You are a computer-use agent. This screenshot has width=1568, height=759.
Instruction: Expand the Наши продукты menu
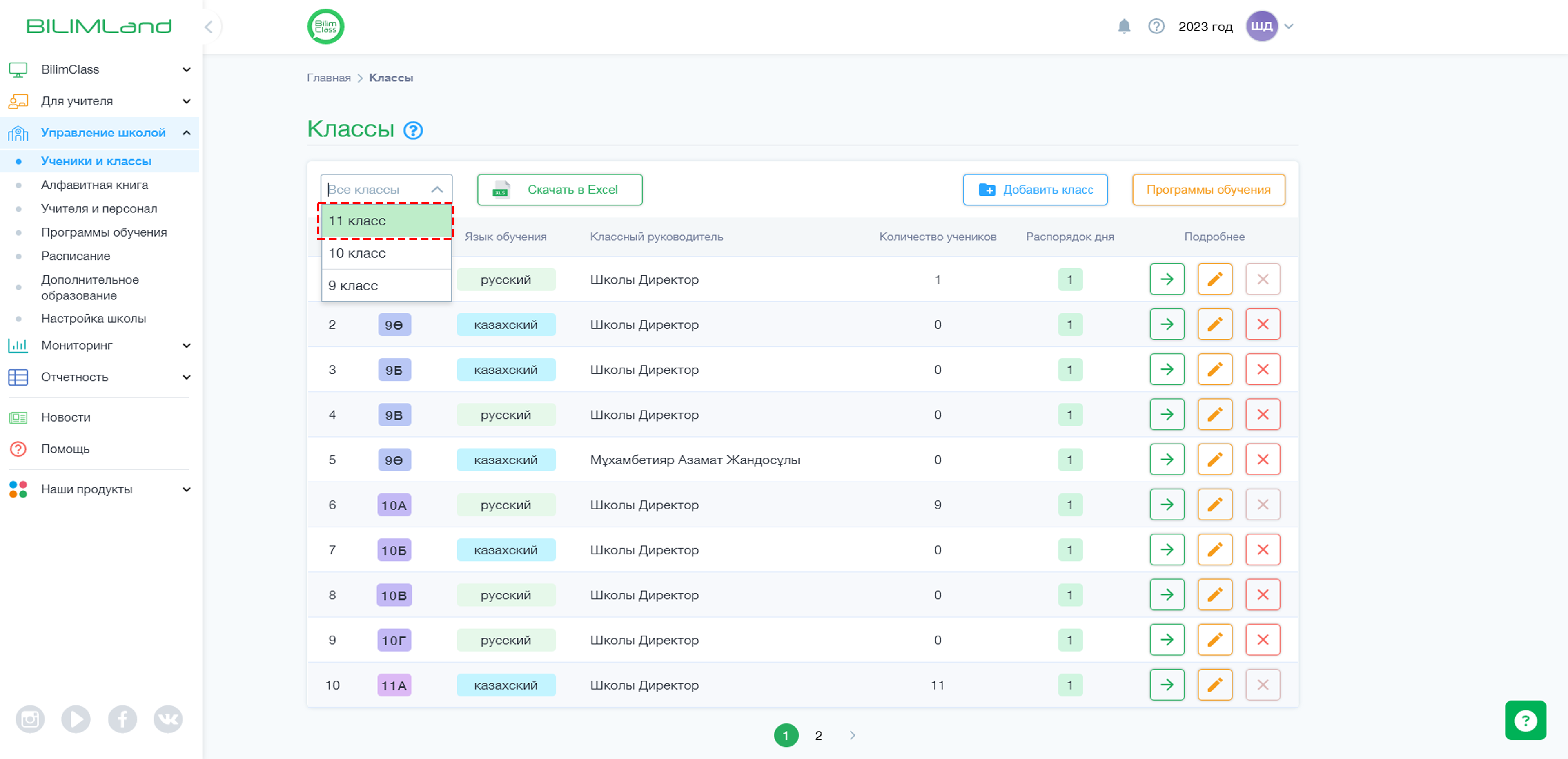click(186, 489)
